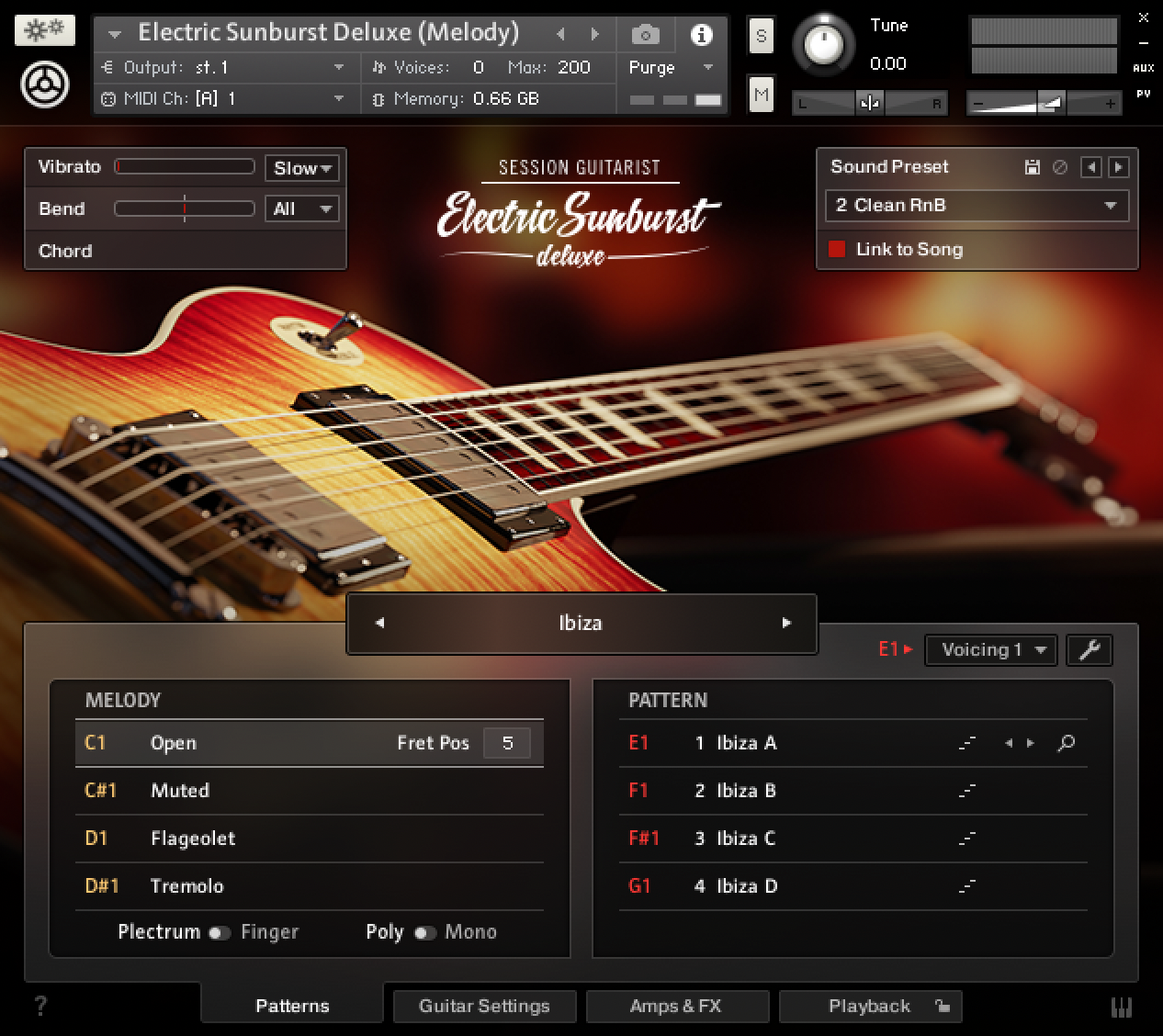Open the instrument info icon

pos(701,35)
